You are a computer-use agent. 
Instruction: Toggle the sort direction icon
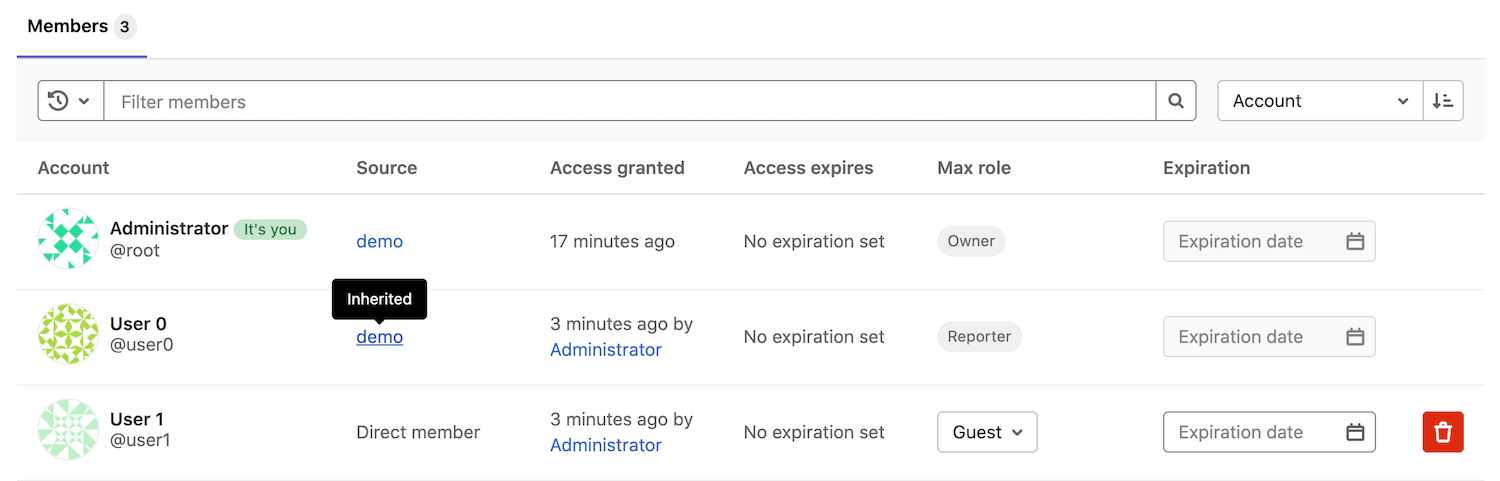(x=1443, y=101)
